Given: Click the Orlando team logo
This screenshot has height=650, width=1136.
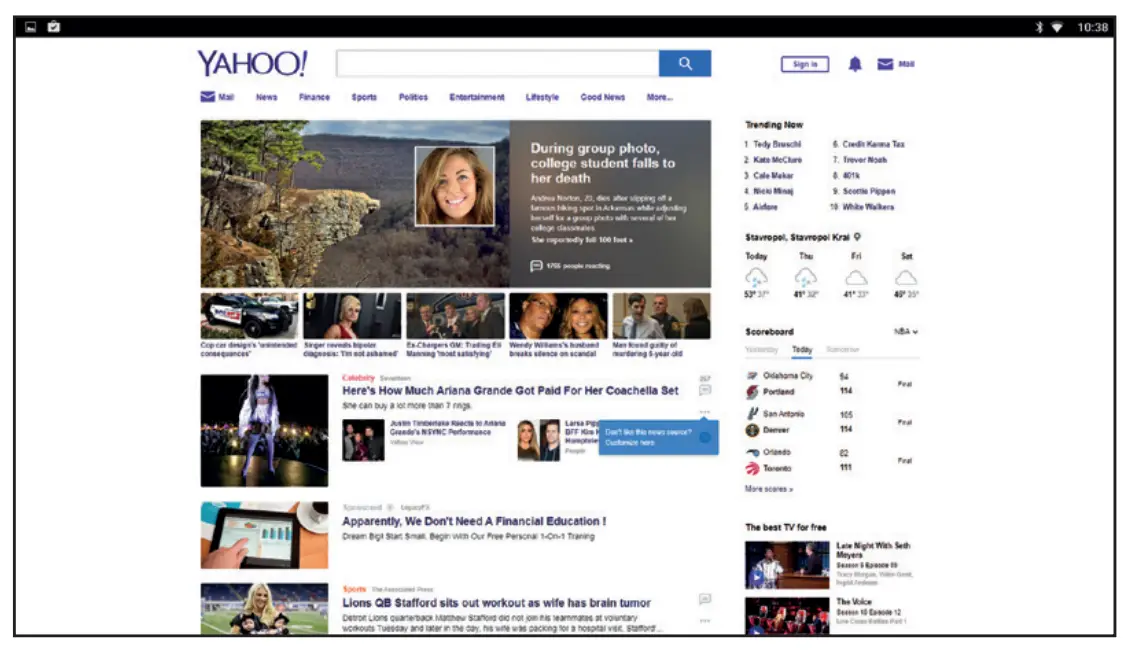Looking at the screenshot, I should click(x=752, y=452).
